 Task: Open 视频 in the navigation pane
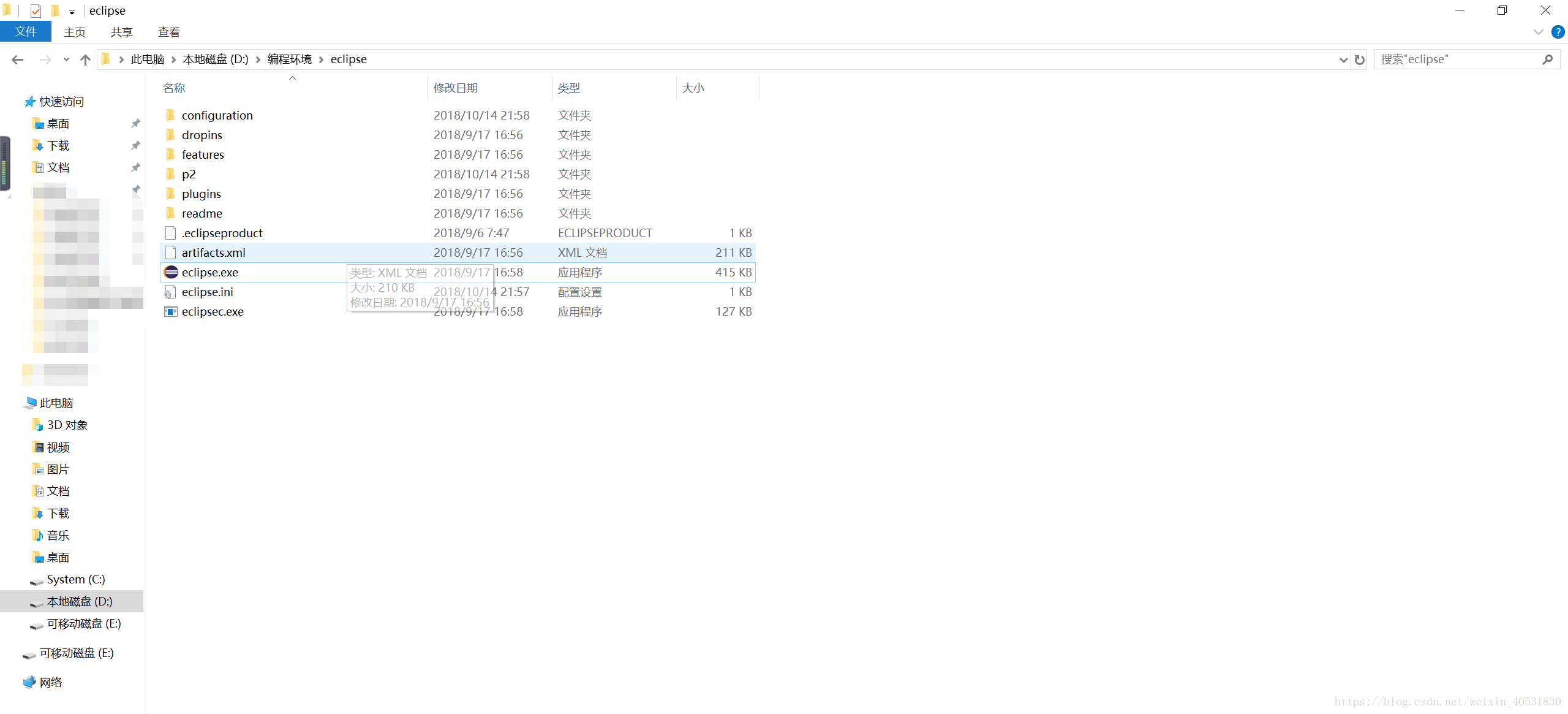coord(58,447)
